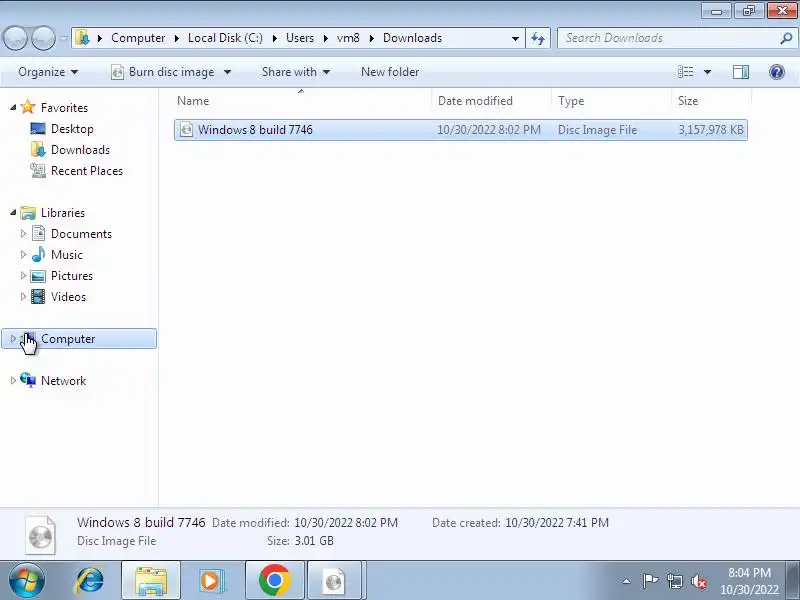Screen dimensions: 800x600
Task: Click the Windows Explorer taskbar button
Action: point(151,581)
